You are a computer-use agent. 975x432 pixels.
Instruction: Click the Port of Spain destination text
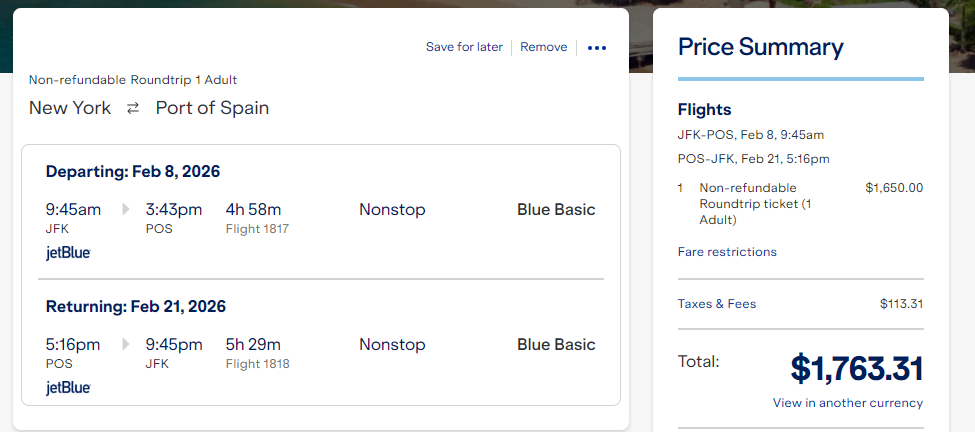pyautogui.click(x=212, y=108)
